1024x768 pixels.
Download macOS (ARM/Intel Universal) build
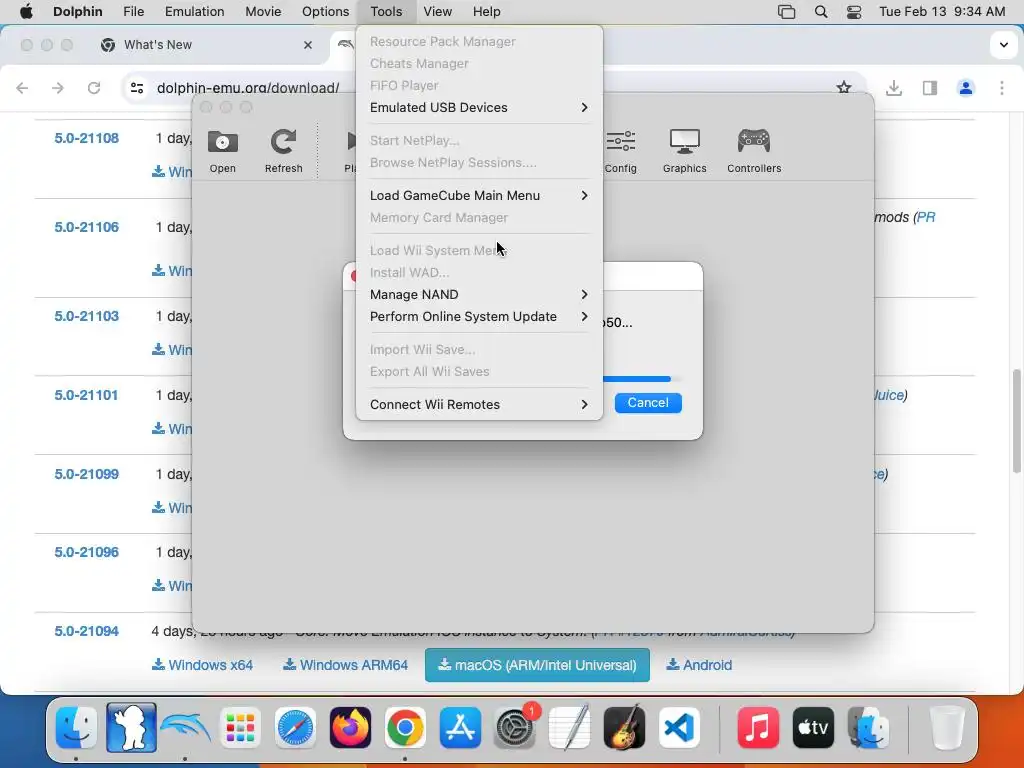[x=537, y=665]
